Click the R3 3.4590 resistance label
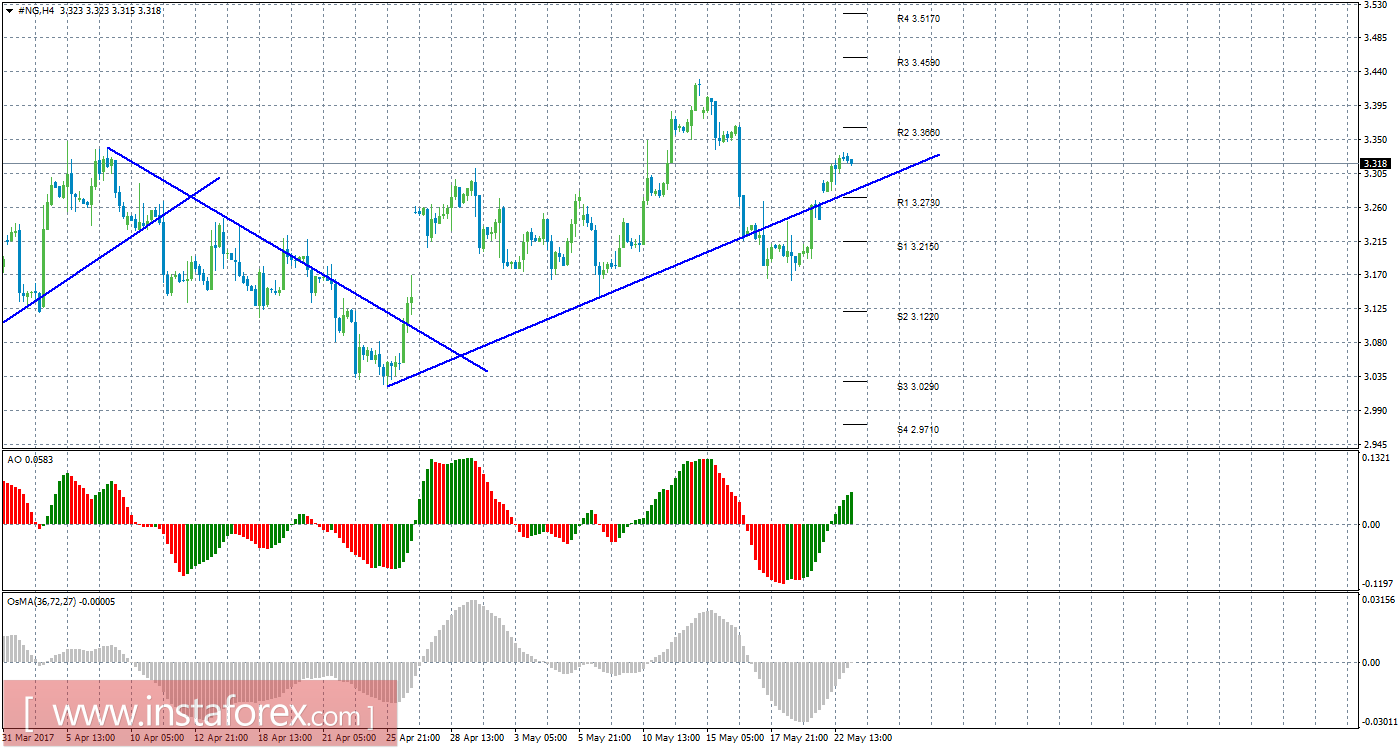Image resolution: width=1398 pixels, height=749 pixels. [918, 63]
